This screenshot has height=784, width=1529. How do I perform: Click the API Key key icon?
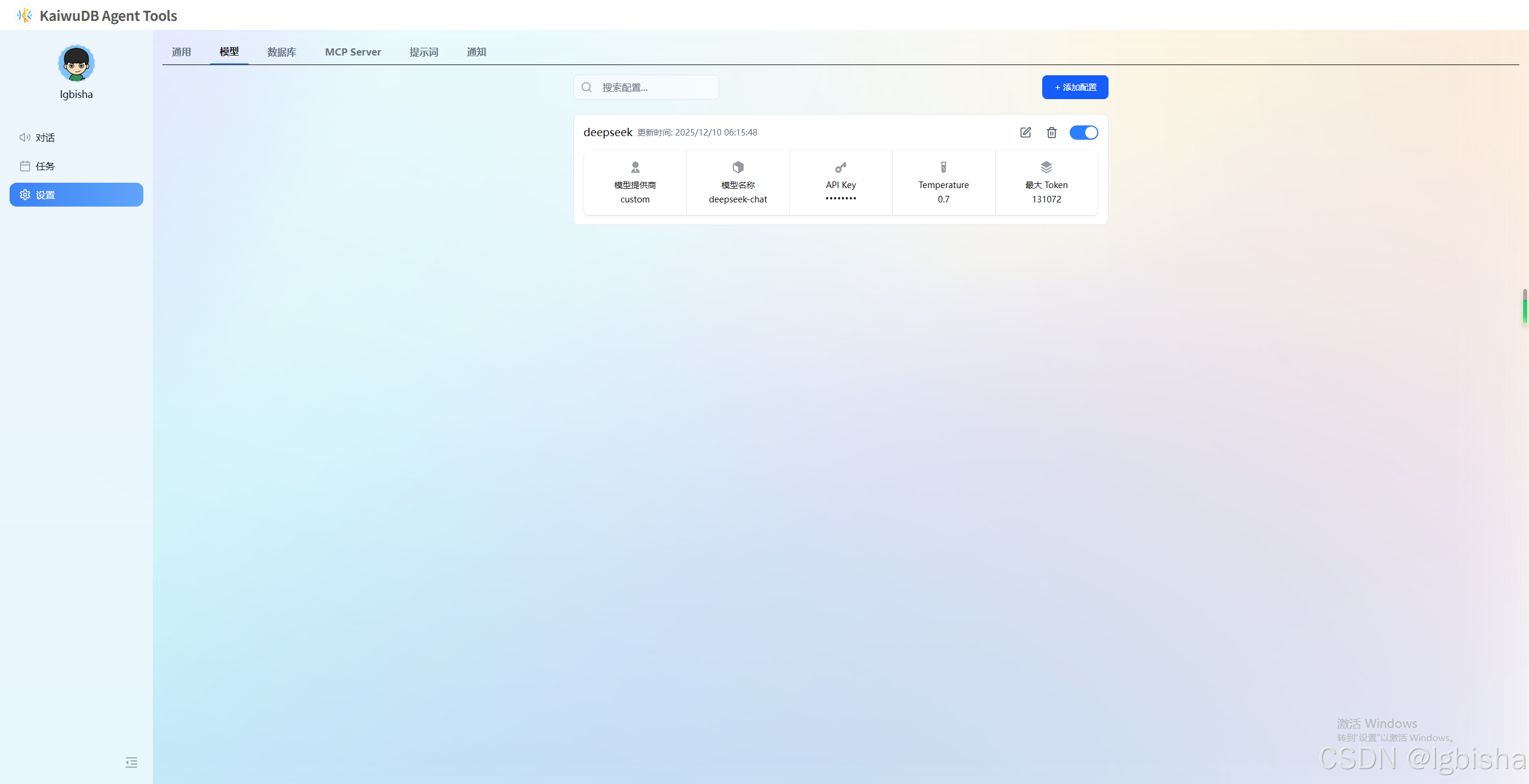pyautogui.click(x=840, y=167)
